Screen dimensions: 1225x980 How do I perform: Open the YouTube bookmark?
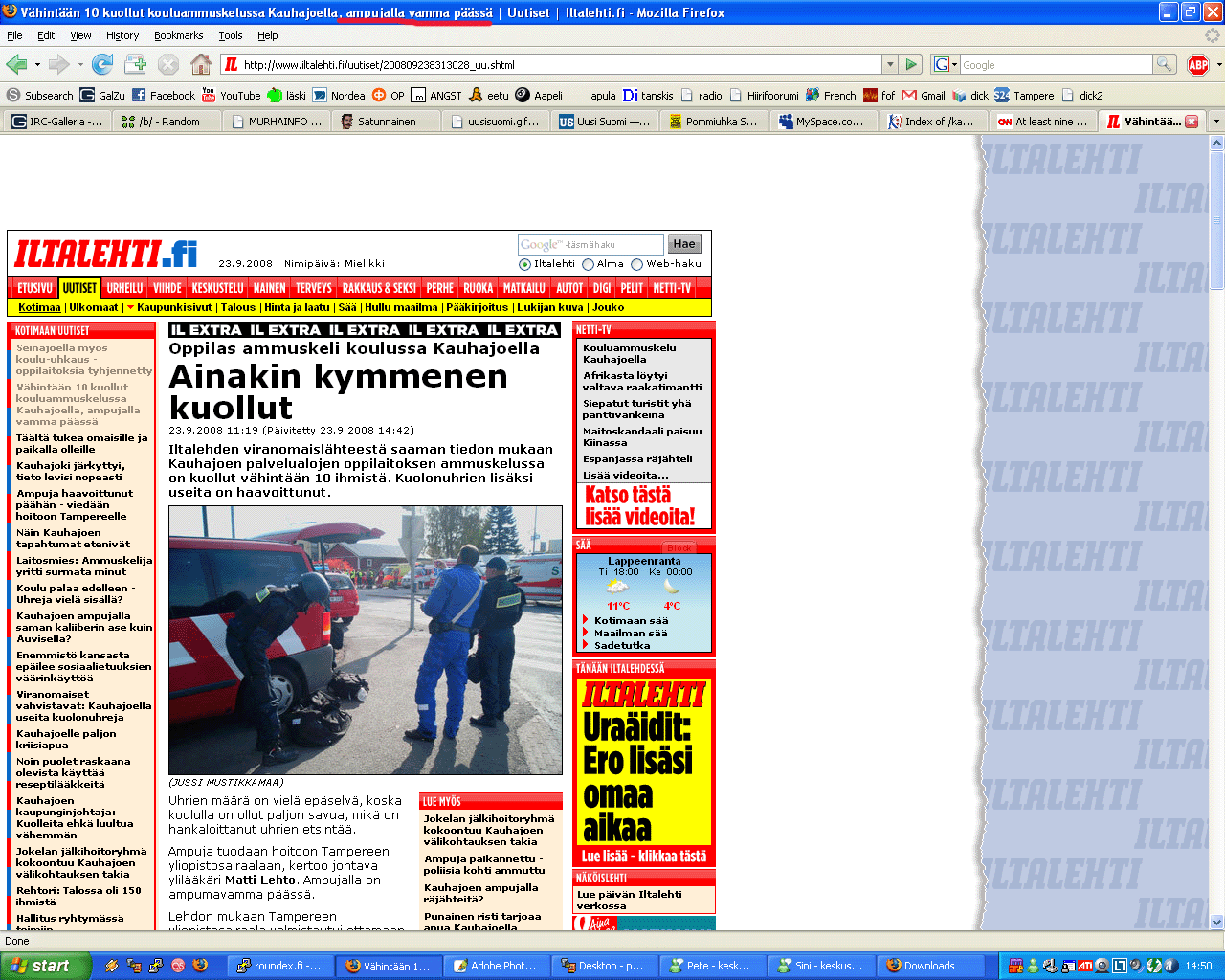[x=231, y=95]
